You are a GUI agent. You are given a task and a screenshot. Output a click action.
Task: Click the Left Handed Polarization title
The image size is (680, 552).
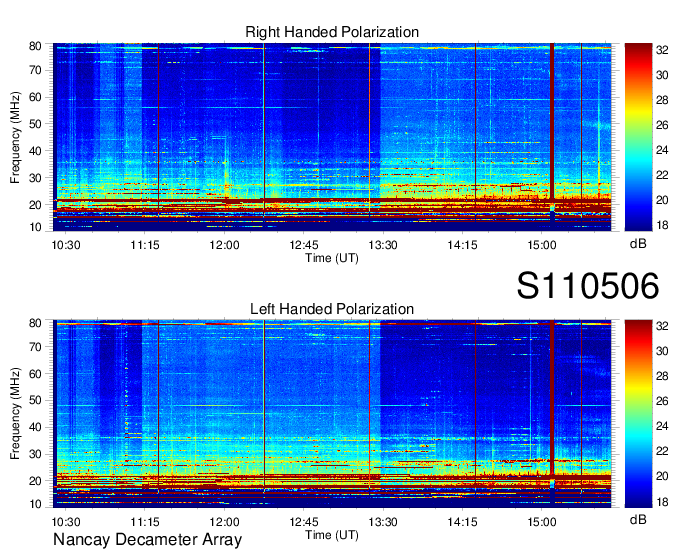pyautogui.click(x=332, y=309)
